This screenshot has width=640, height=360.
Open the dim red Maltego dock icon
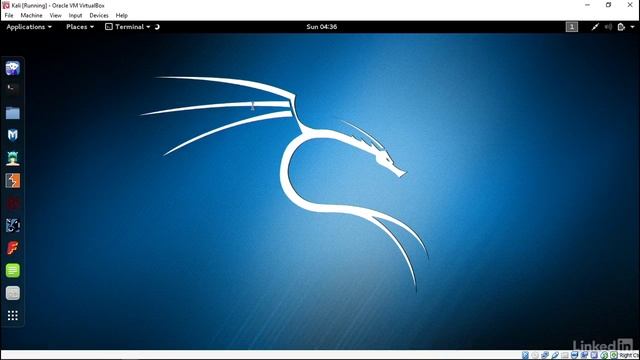(x=13, y=203)
